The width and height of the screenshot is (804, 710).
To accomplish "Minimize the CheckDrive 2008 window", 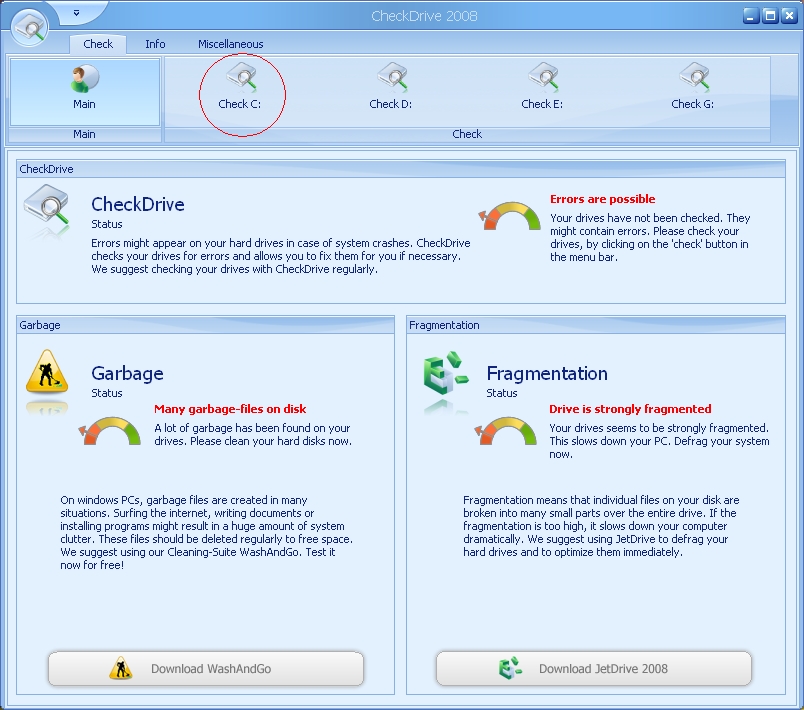I will pos(751,15).
